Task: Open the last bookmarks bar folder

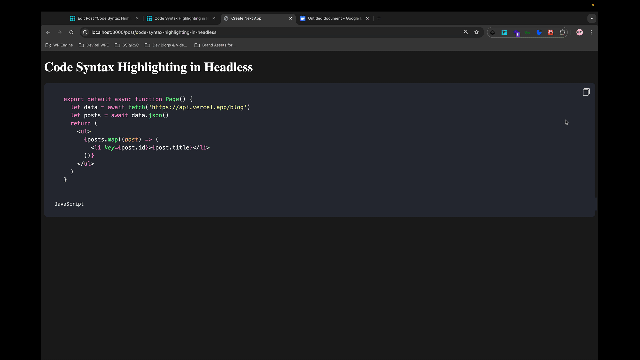Action: (213, 45)
